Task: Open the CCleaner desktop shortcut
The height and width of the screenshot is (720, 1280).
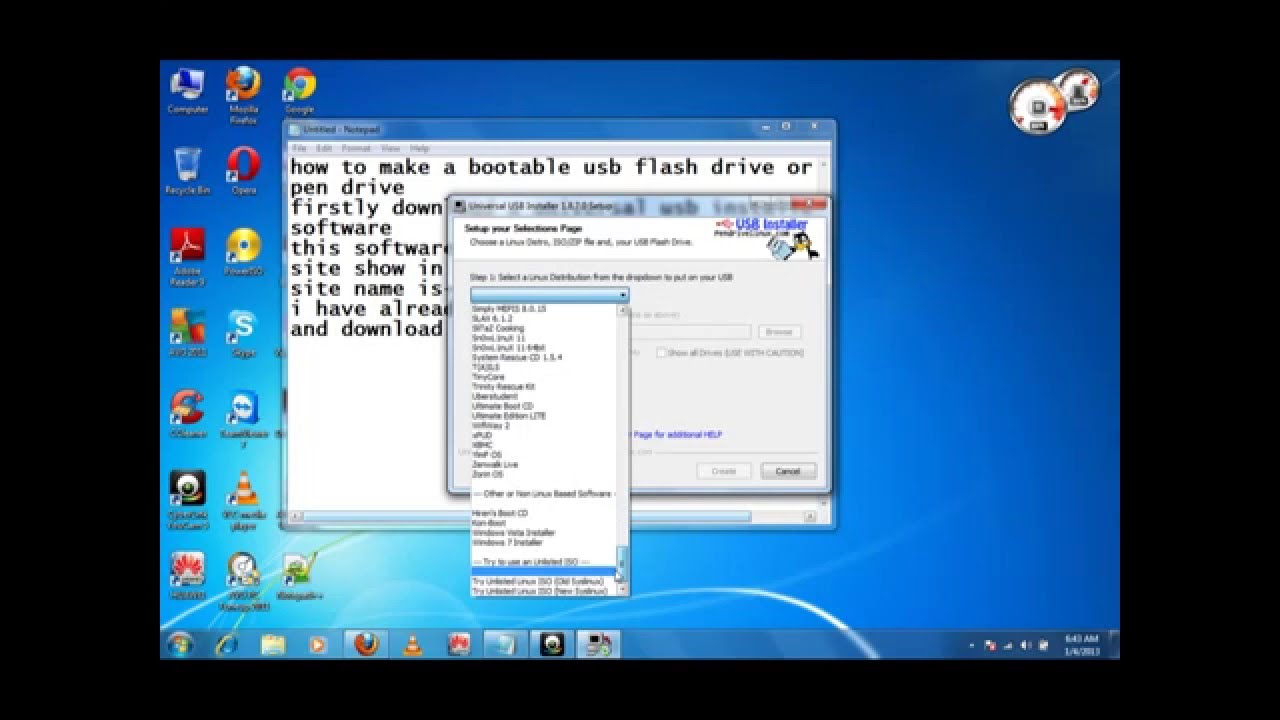Action: (187, 413)
